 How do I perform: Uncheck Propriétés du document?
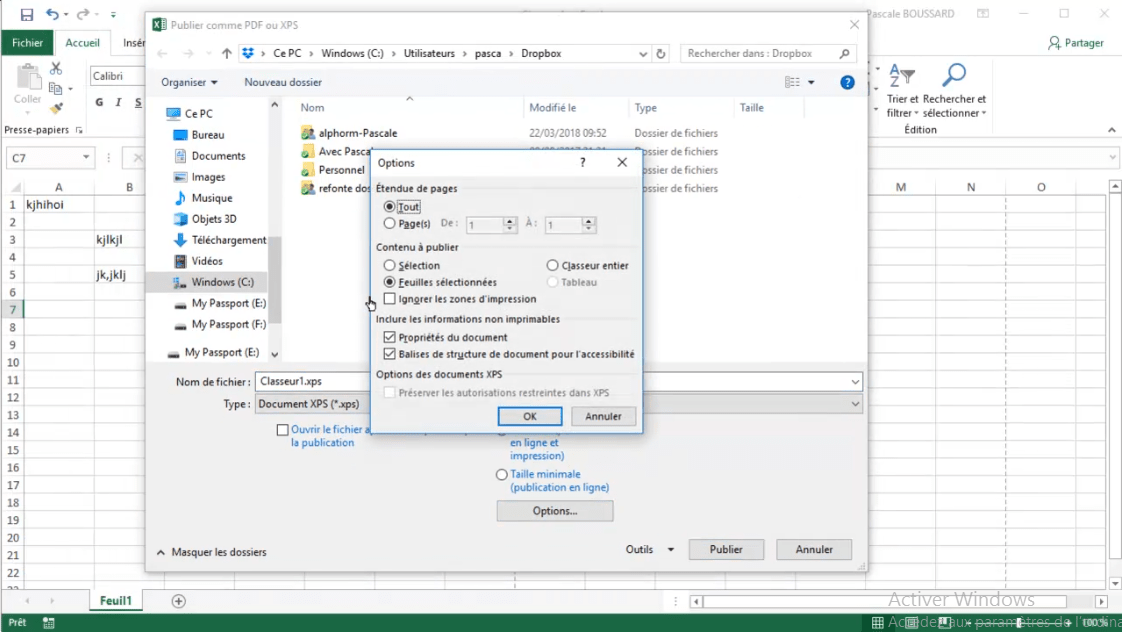pyautogui.click(x=388, y=337)
